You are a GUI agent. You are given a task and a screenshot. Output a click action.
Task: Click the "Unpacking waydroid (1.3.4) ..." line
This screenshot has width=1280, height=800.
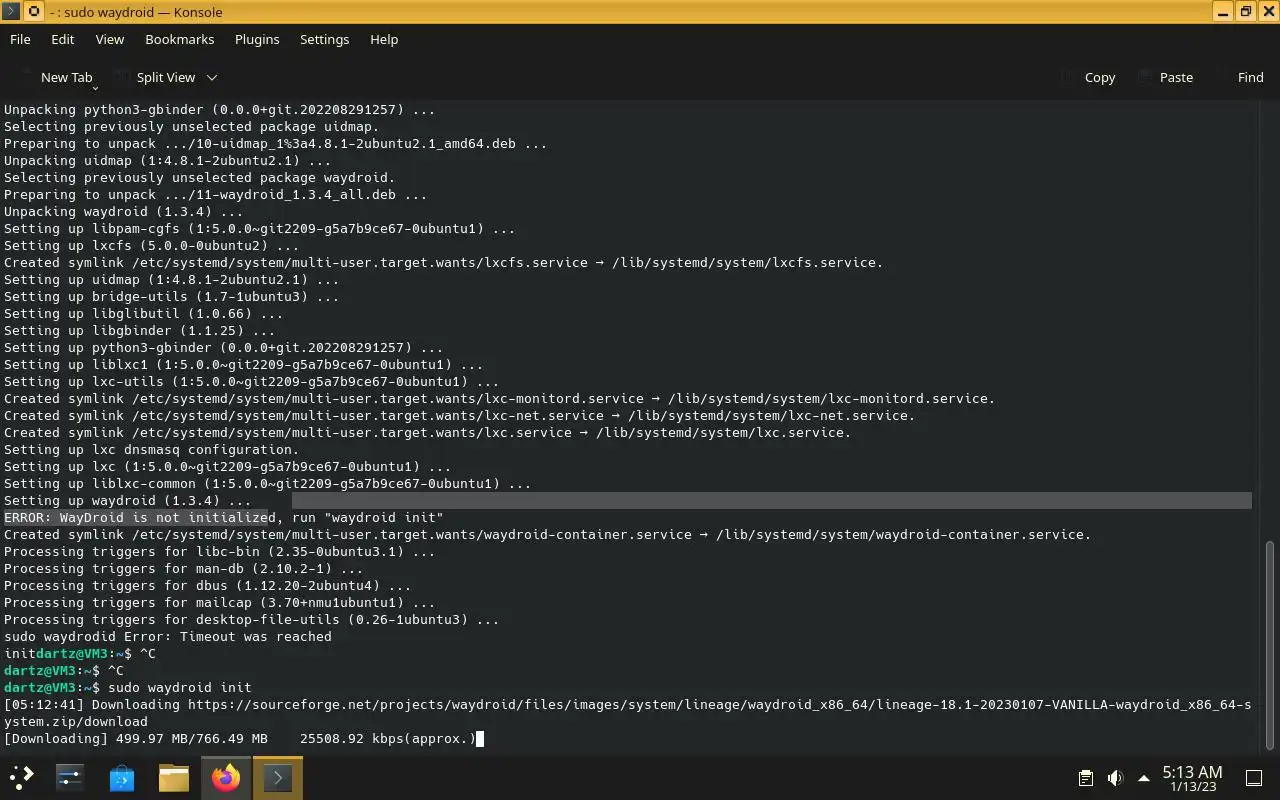click(124, 211)
